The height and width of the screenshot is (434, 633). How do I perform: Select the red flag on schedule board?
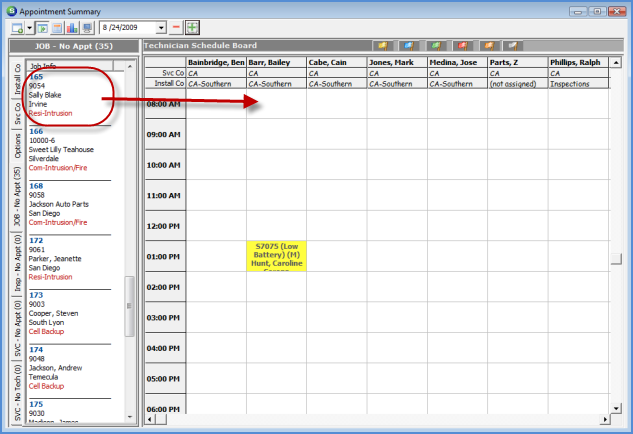click(x=463, y=46)
